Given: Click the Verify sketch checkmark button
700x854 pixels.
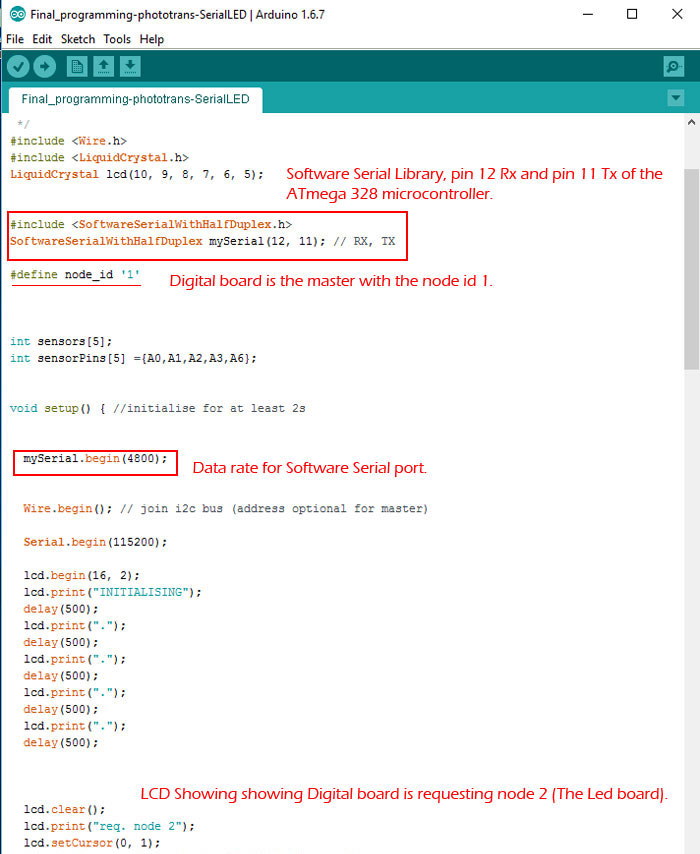Looking at the screenshot, I should (x=18, y=66).
